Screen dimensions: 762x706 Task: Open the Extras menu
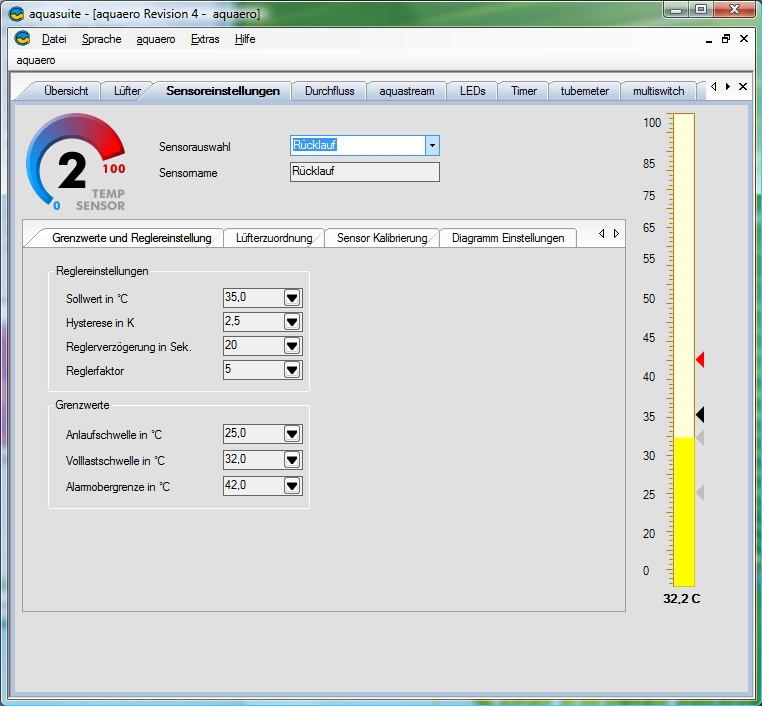(x=204, y=39)
